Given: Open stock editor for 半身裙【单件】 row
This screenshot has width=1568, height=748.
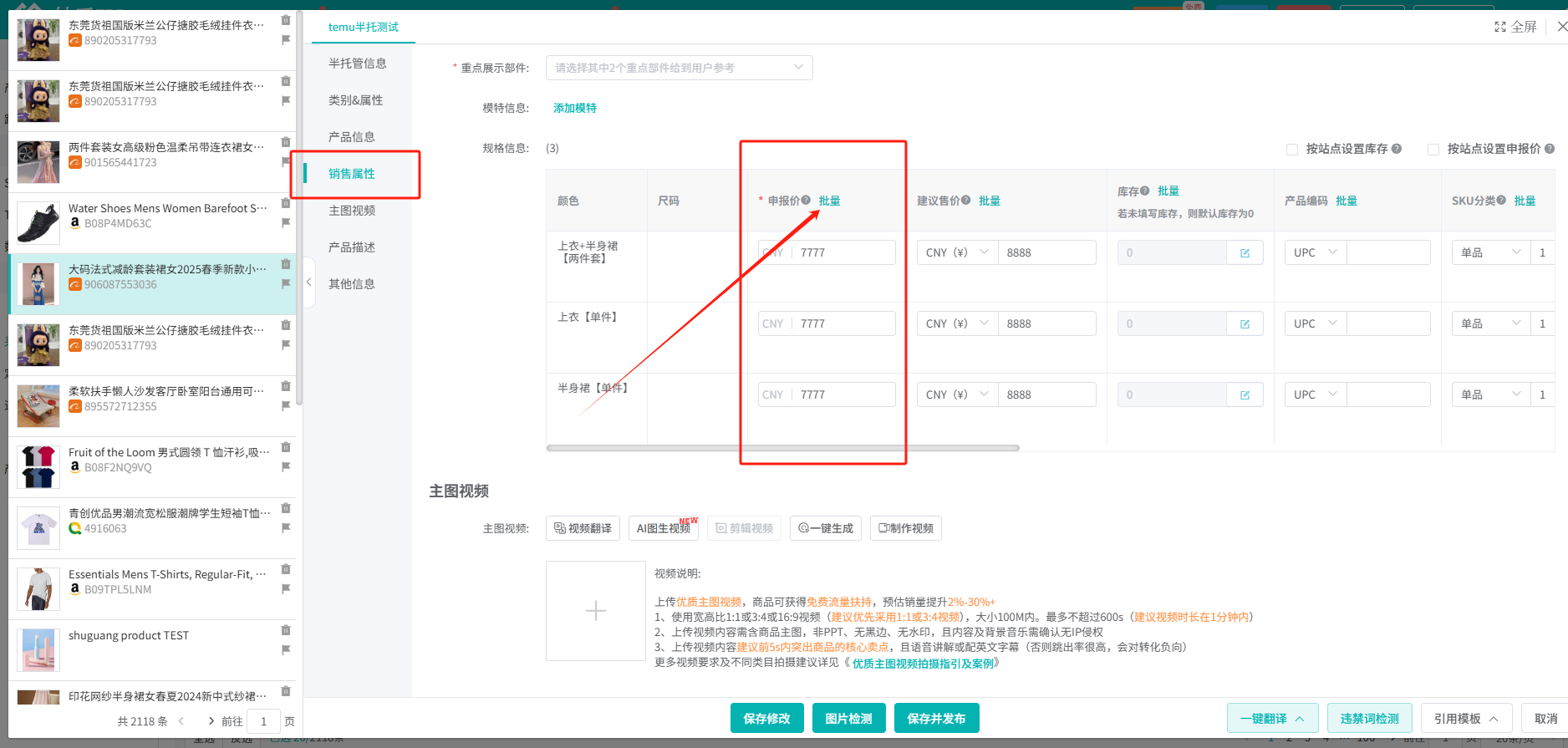Looking at the screenshot, I should coord(1245,394).
